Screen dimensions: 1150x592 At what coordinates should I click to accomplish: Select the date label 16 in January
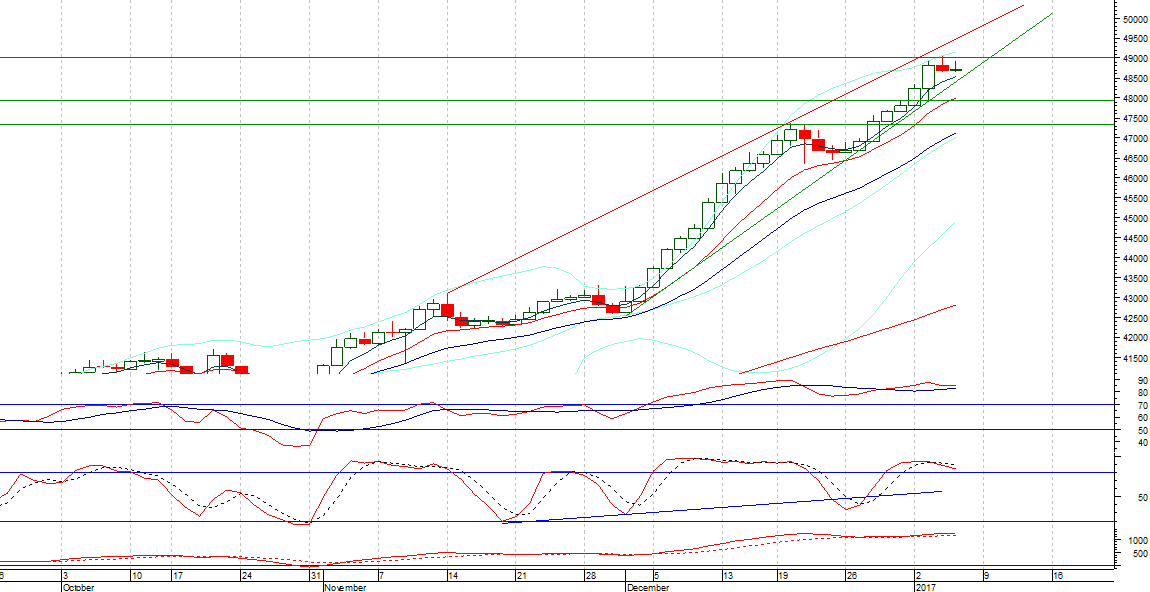coord(1057,576)
